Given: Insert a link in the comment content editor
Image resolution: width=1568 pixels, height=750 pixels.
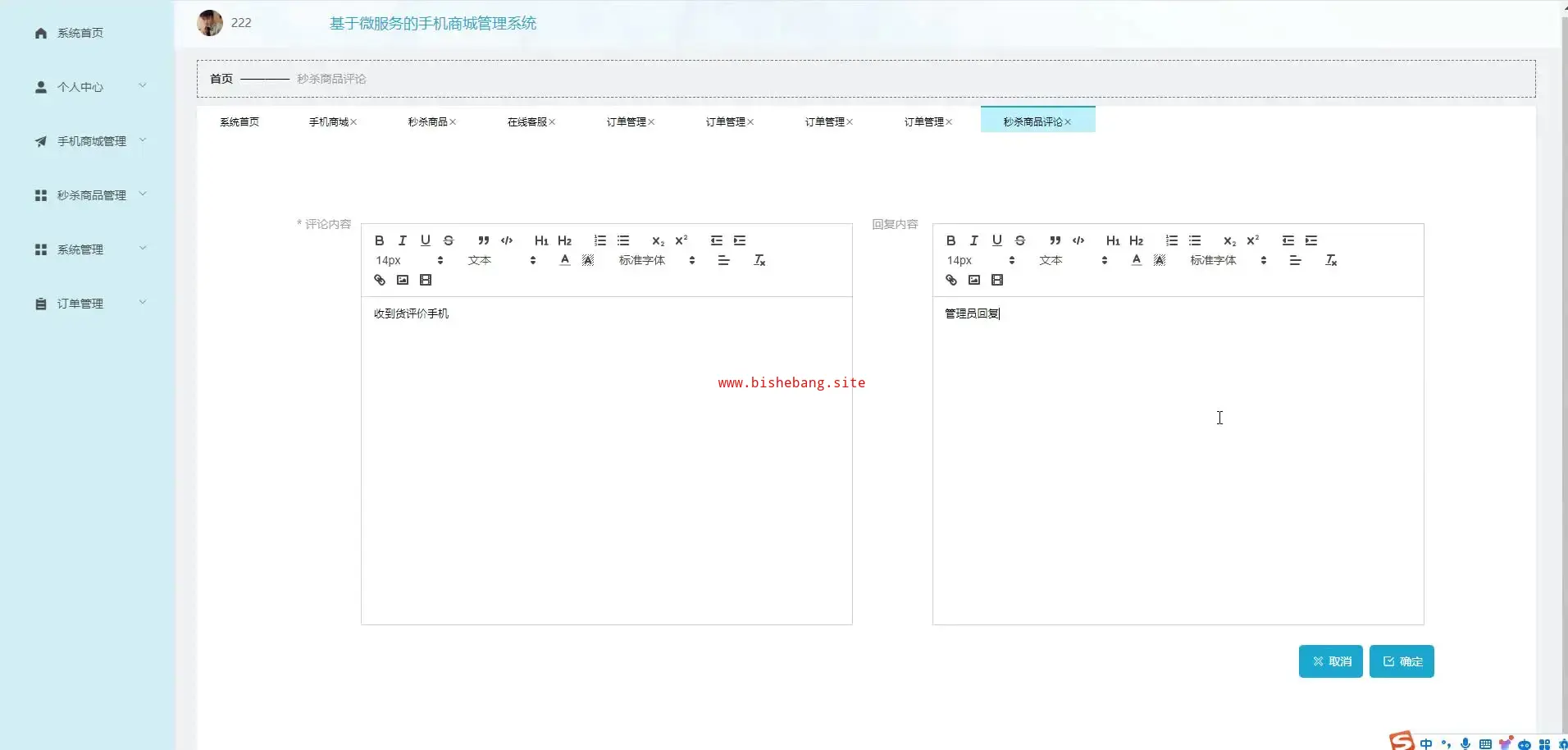Looking at the screenshot, I should [x=379, y=280].
